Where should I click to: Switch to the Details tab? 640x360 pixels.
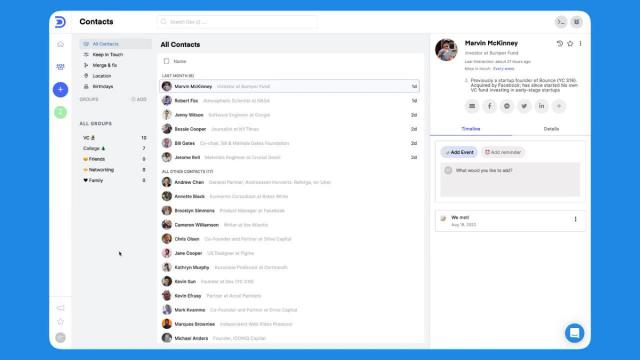point(551,129)
